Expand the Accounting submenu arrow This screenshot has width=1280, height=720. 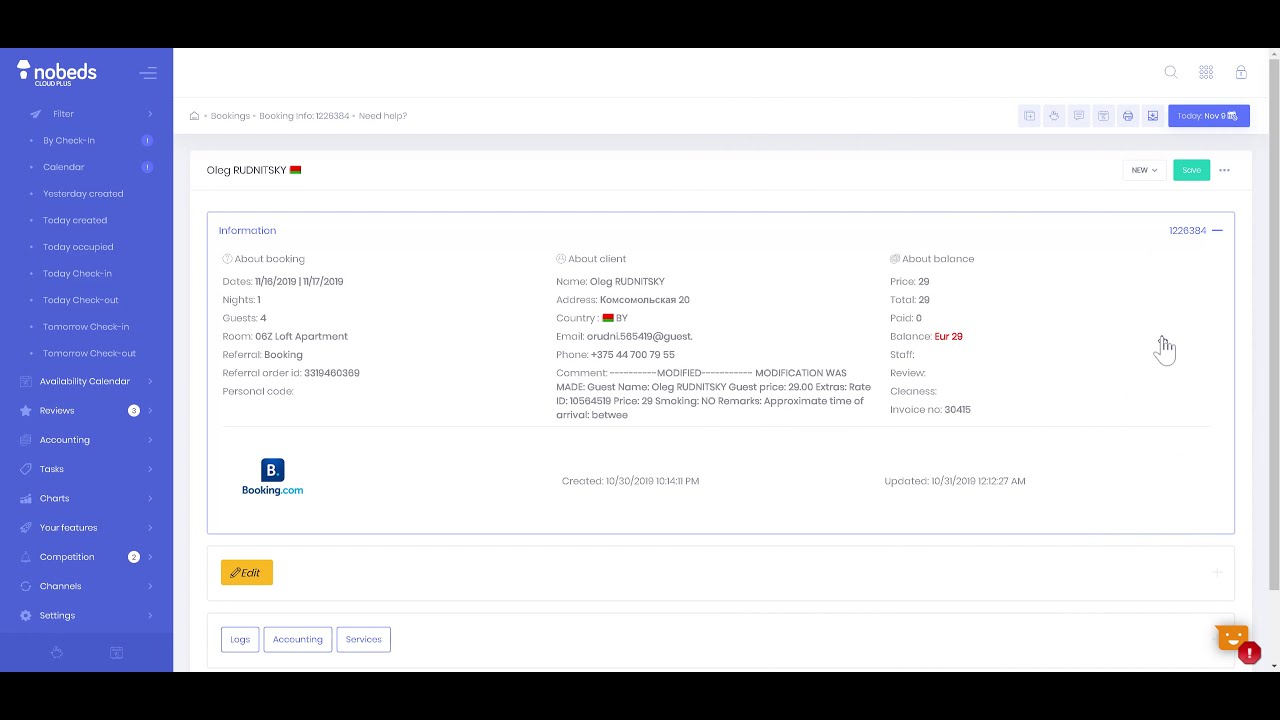(x=150, y=440)
